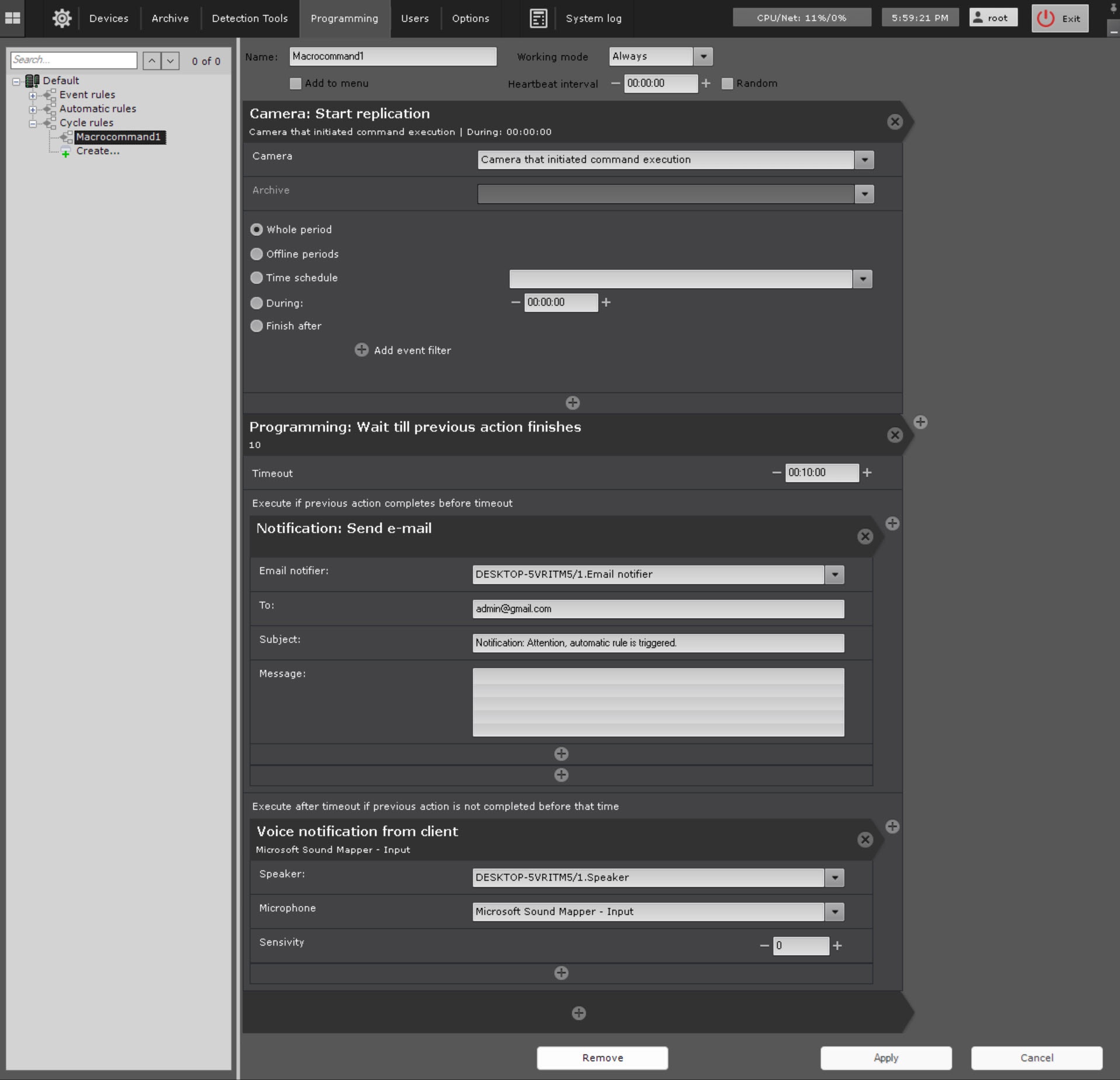
Task: Open the Users tab
Action: 415,18
